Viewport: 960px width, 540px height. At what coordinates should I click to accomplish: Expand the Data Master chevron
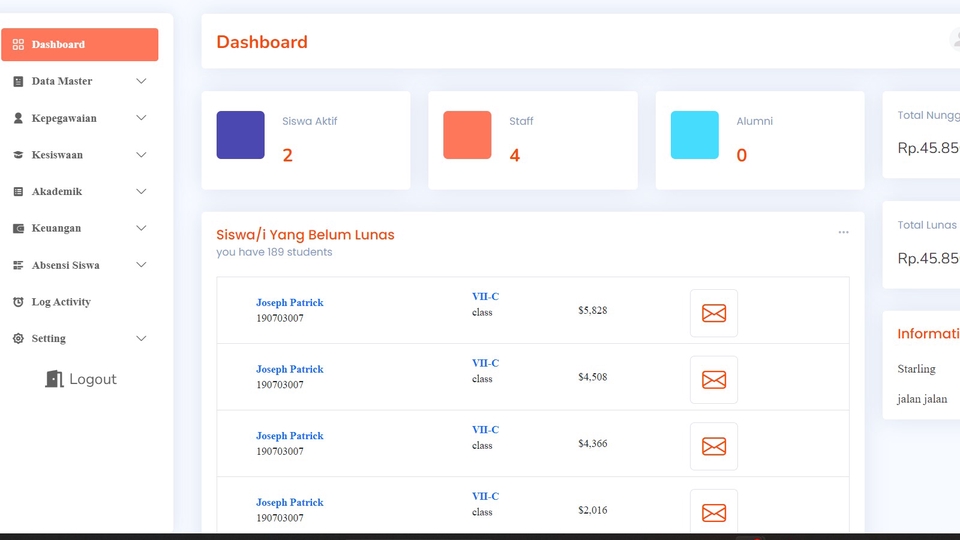[x=141, y=81]
